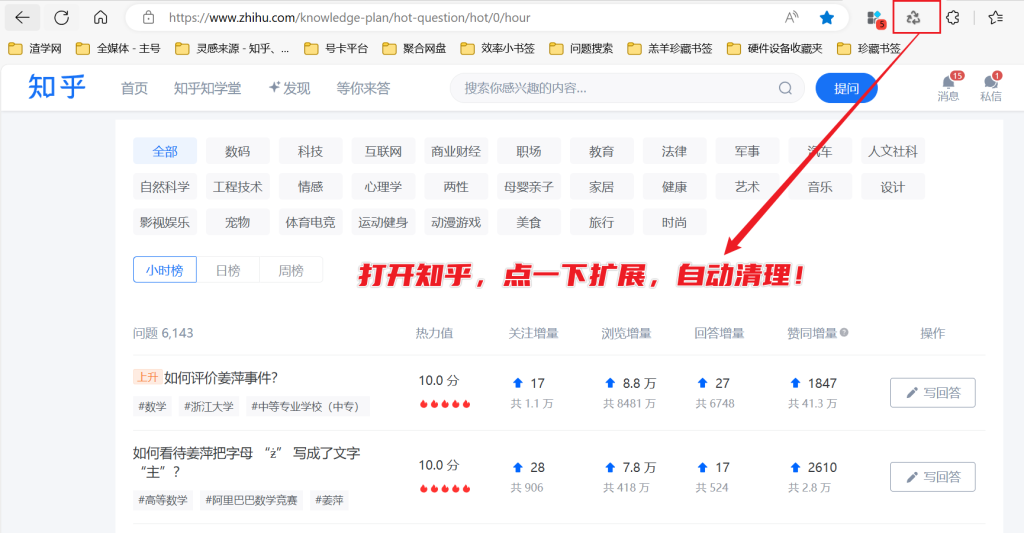The width and height of the screenshot is (1024, 533).
Task: Go to Zhihu home via 知乎 logo
Action: [57, 87]
